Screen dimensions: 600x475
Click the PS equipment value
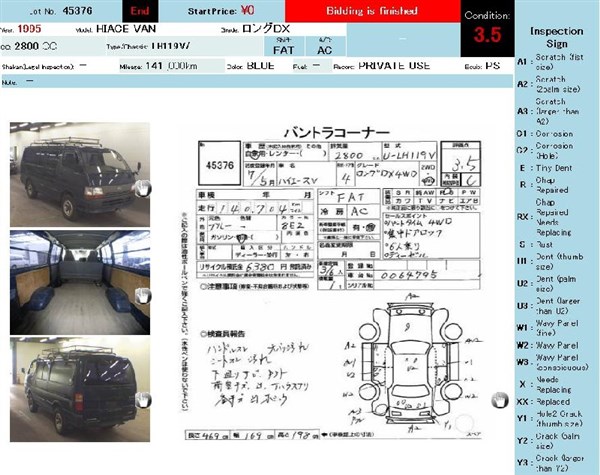click(493, 66)
